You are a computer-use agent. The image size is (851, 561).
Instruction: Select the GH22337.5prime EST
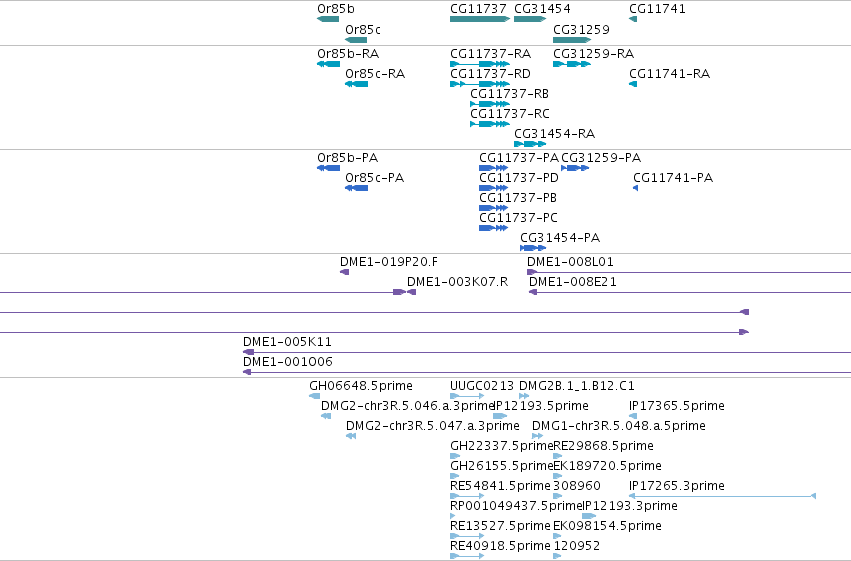(x=455, y=456)
